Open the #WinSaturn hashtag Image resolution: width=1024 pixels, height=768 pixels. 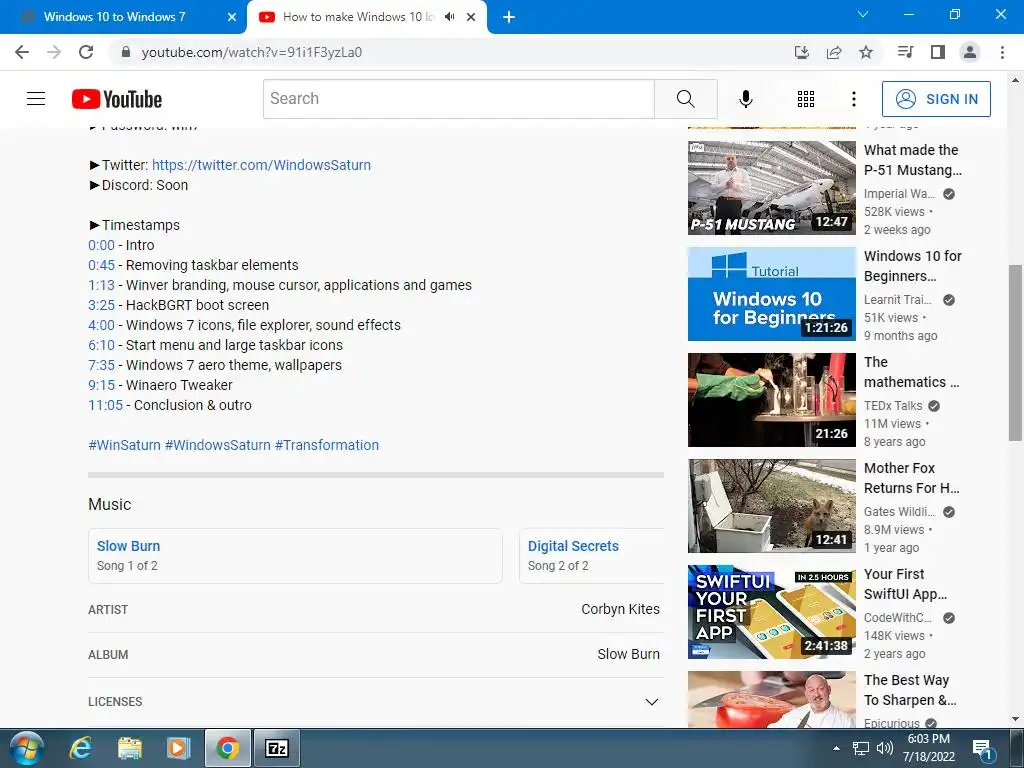click(124, 445)
